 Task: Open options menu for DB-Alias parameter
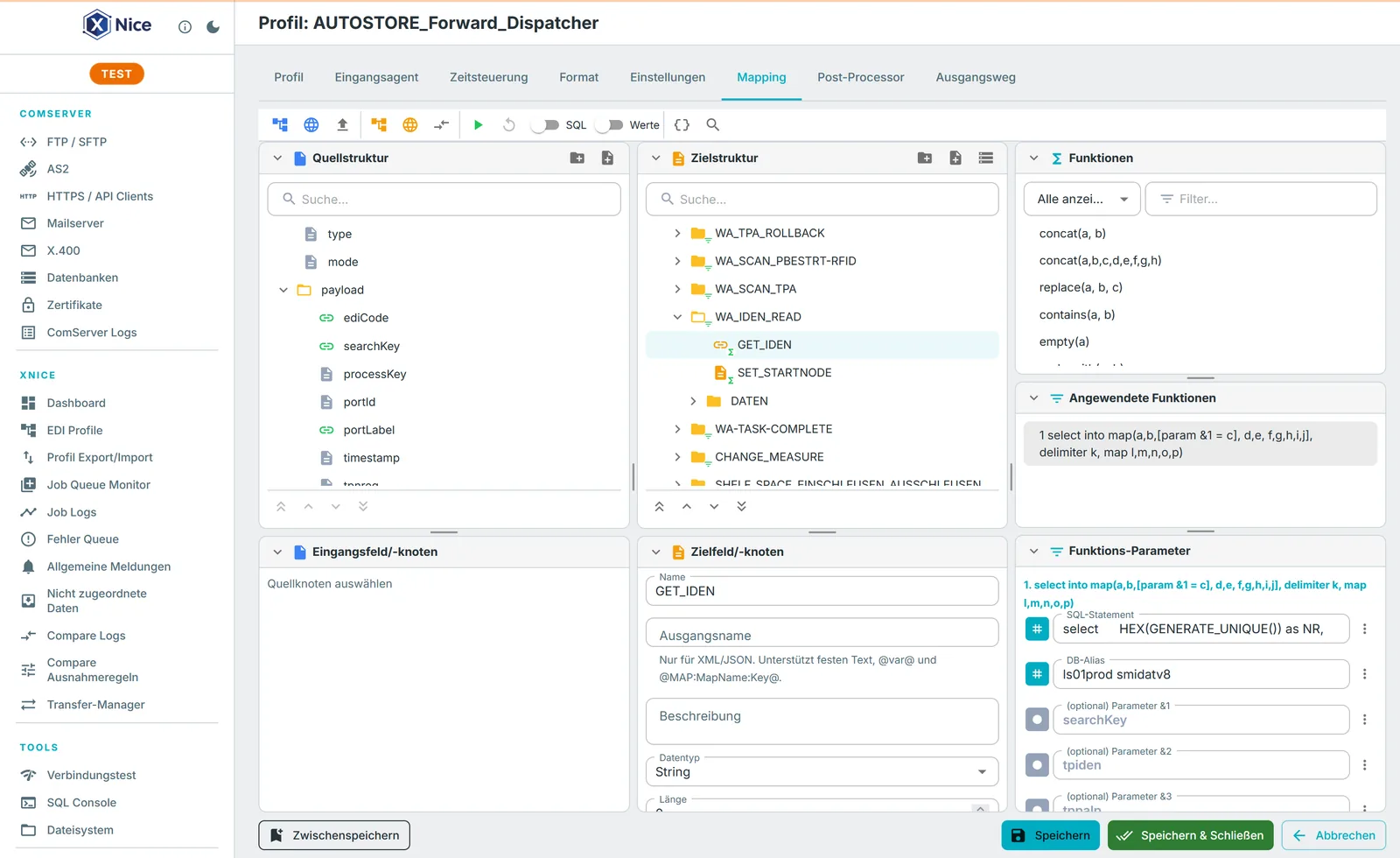point(1364,674)
